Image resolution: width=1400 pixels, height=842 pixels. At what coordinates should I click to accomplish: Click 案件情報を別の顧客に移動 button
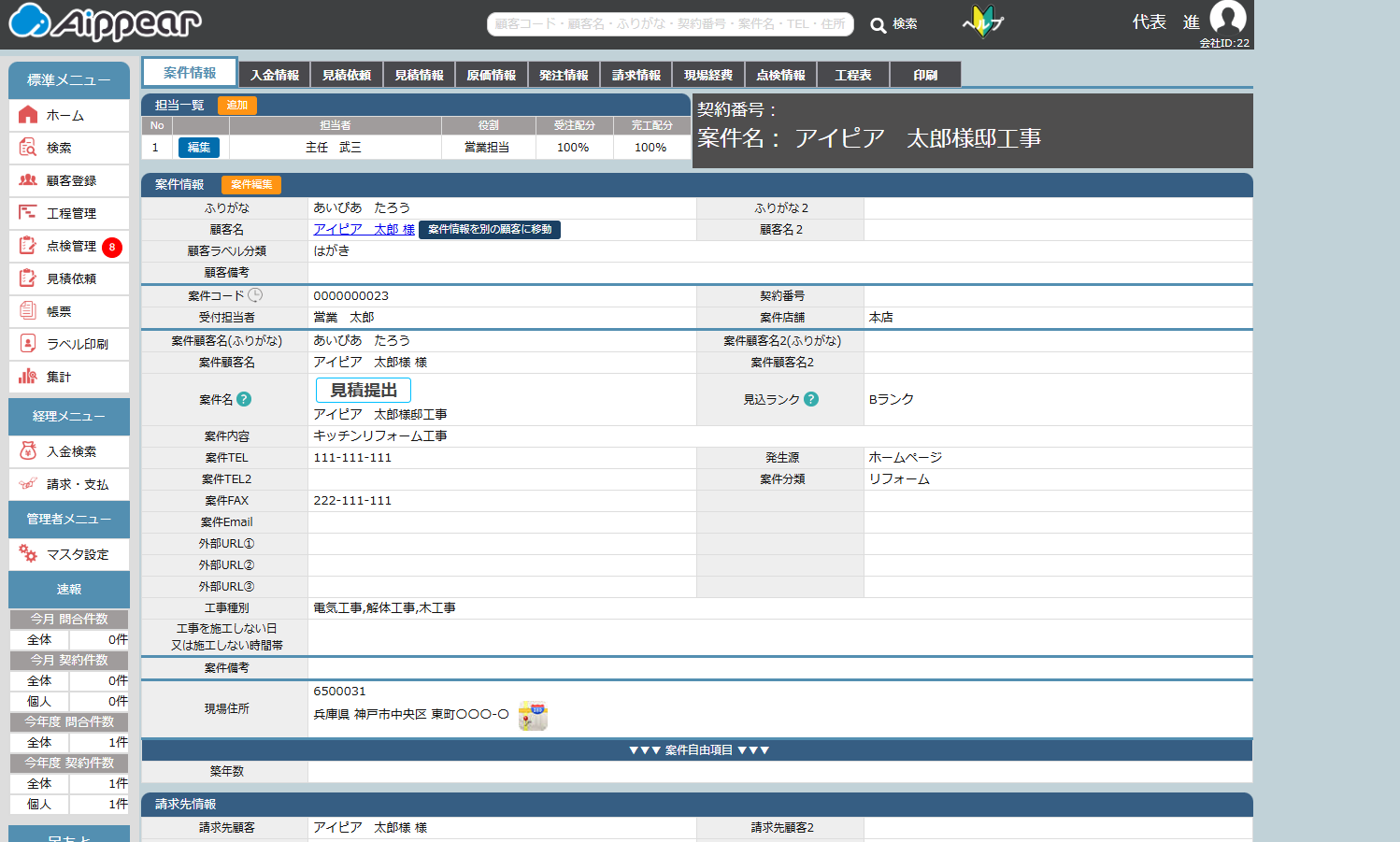[x=490, y=230]
